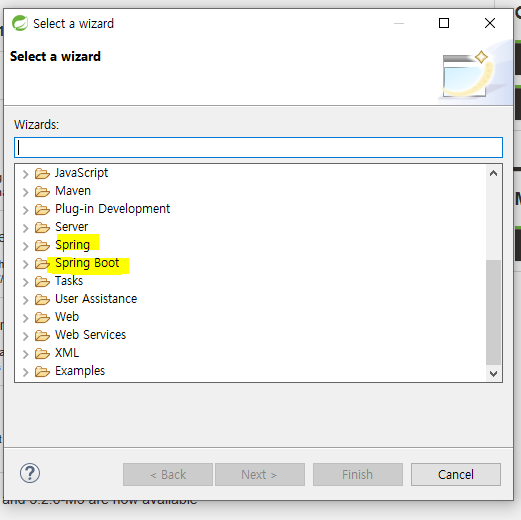Expand the Maven category
The width and height of the screenshot is (521, 520).
pyautogui.click(x=25, y=192)
